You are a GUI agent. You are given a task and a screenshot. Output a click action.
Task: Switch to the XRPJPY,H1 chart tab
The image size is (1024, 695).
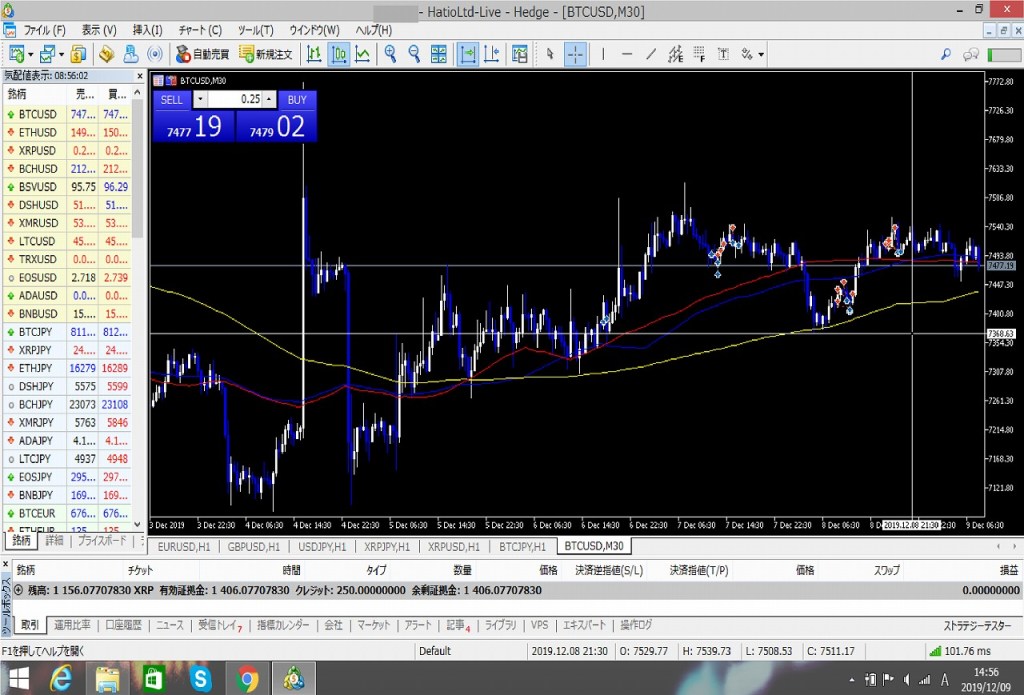[386, 547]
